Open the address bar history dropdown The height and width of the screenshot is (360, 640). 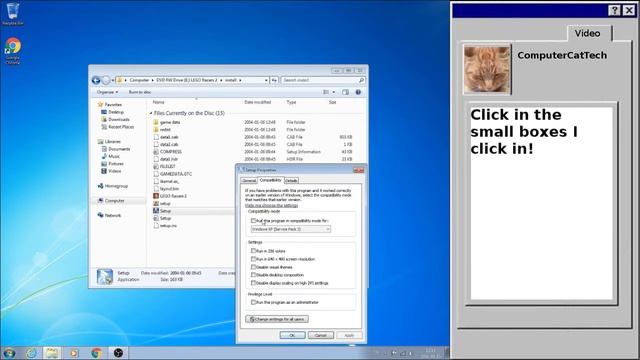(266, 80)
